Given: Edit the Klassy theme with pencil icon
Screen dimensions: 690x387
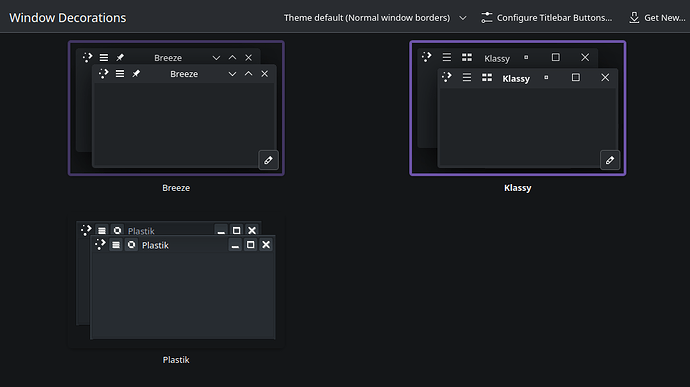Looking at the screenshot, I should point(610,160).
